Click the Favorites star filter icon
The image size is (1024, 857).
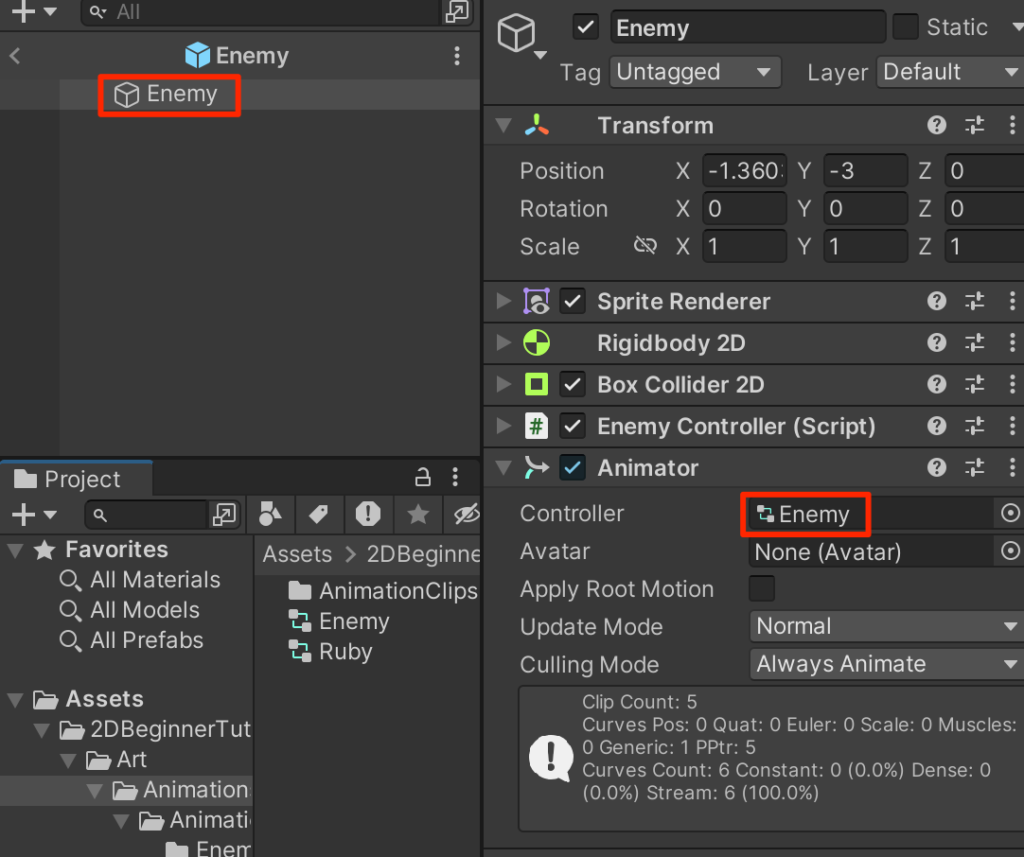click(x=418, y=514)
